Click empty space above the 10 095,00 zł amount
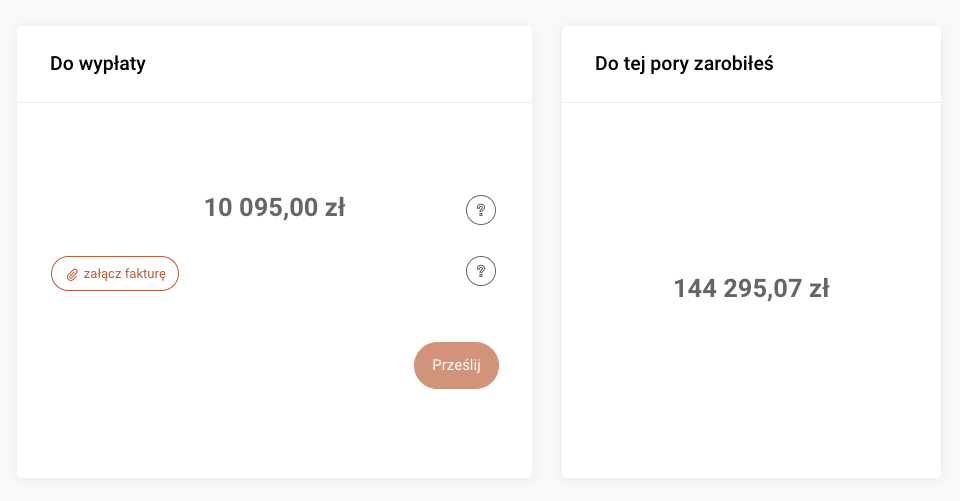Image resolution: width=960 pixels, height=501 pixels. click(x=274, y=150)
